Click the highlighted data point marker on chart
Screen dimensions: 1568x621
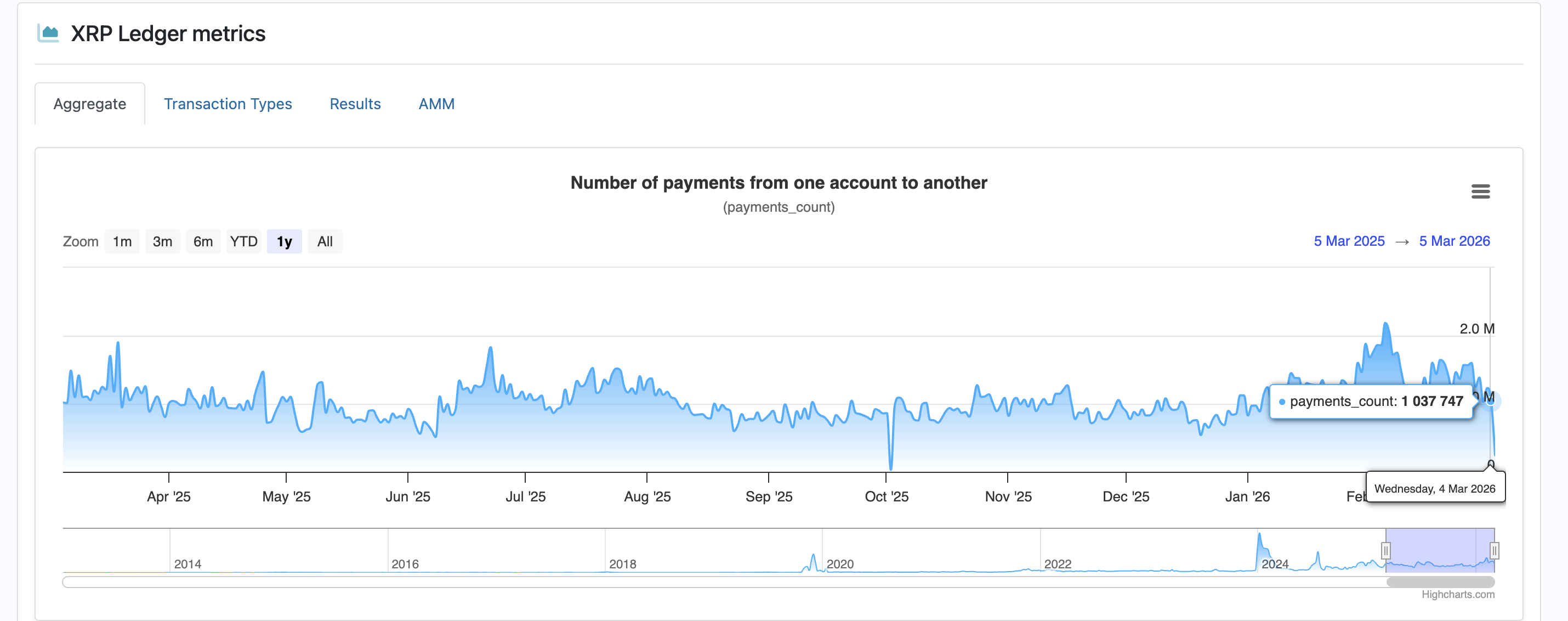[x=1490, y=400]
